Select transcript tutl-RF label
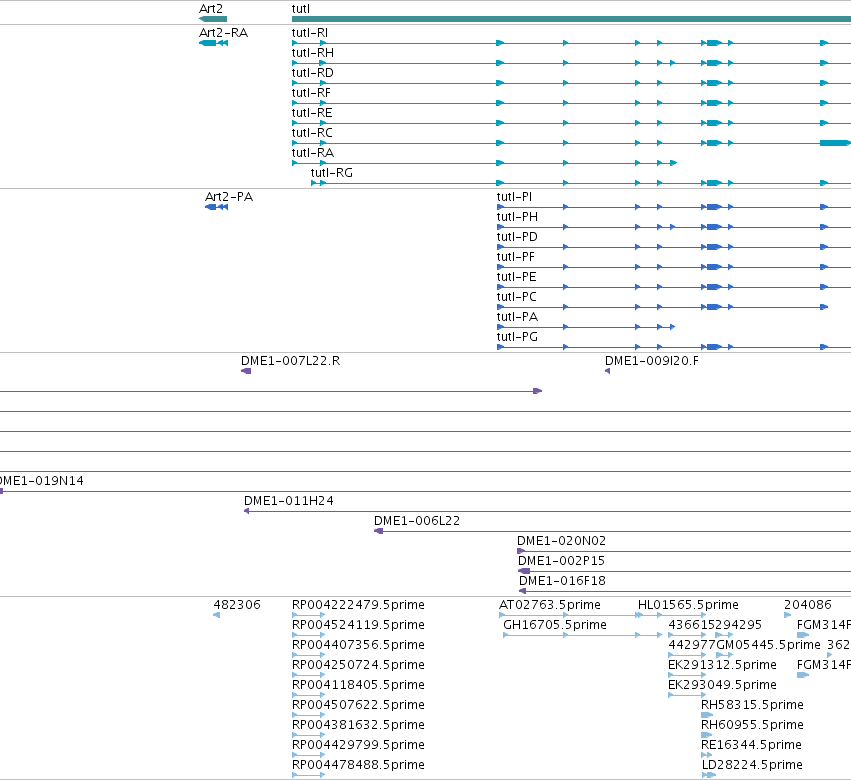 click(311, 93)
